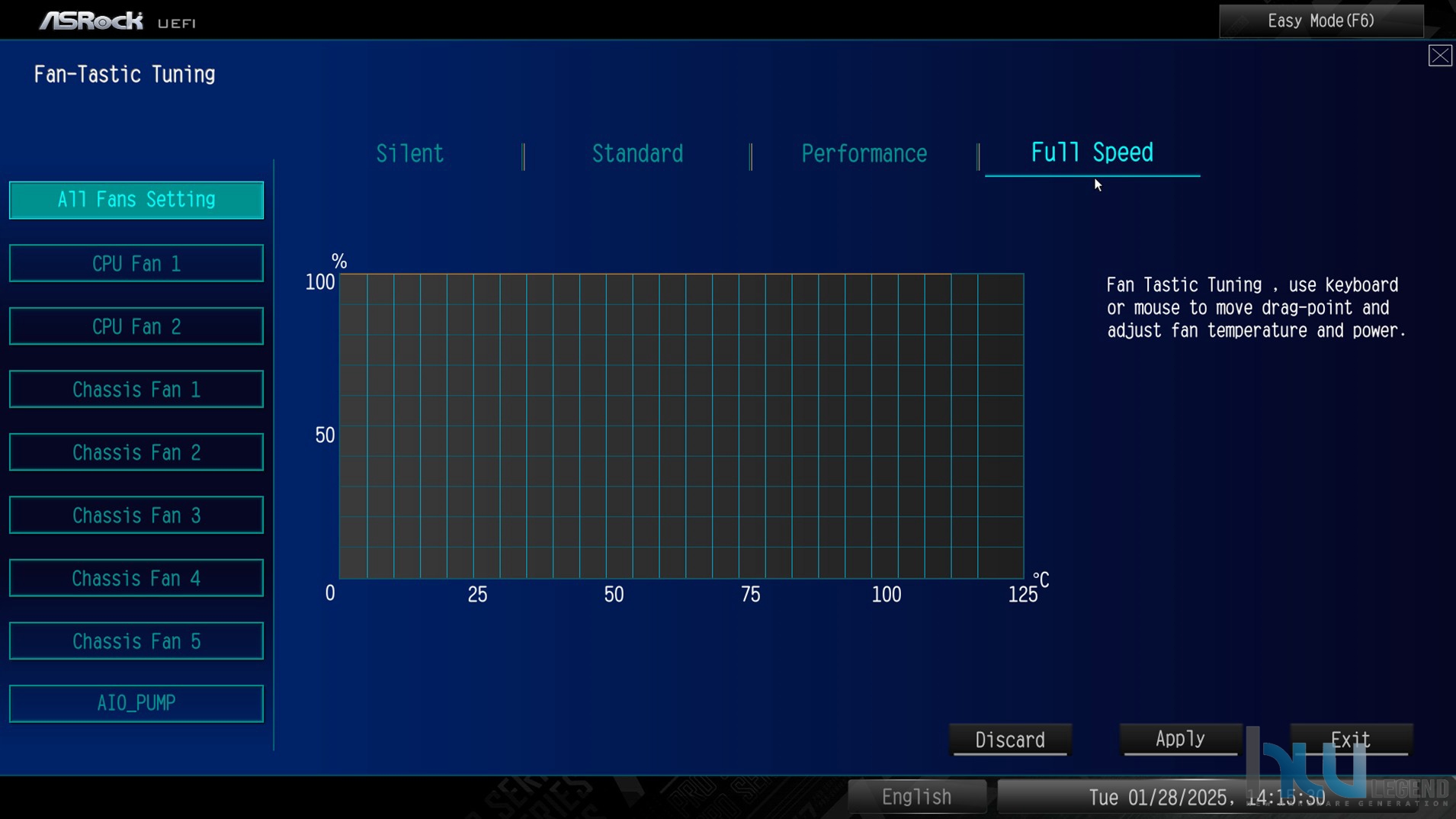Close the Fan-Tastic Tuning window

[x=1440, y=56]
